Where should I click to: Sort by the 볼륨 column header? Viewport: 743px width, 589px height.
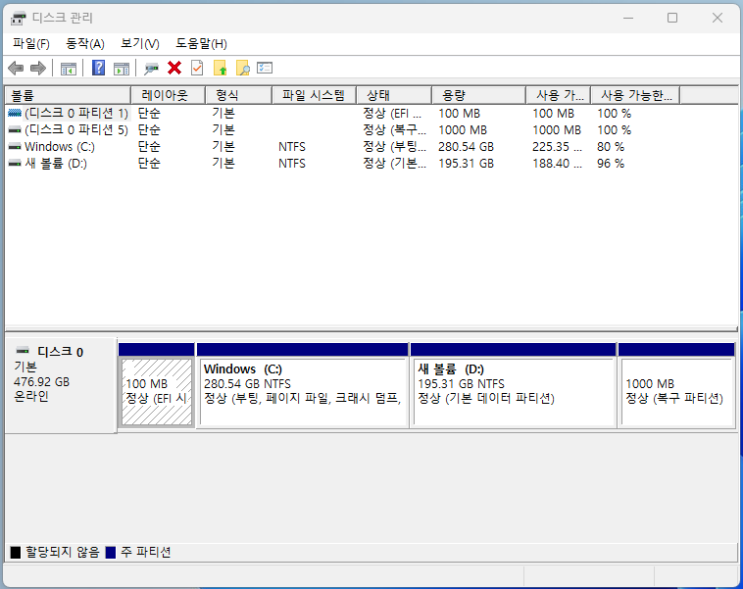pyautogui.click(x=68, y=95)
